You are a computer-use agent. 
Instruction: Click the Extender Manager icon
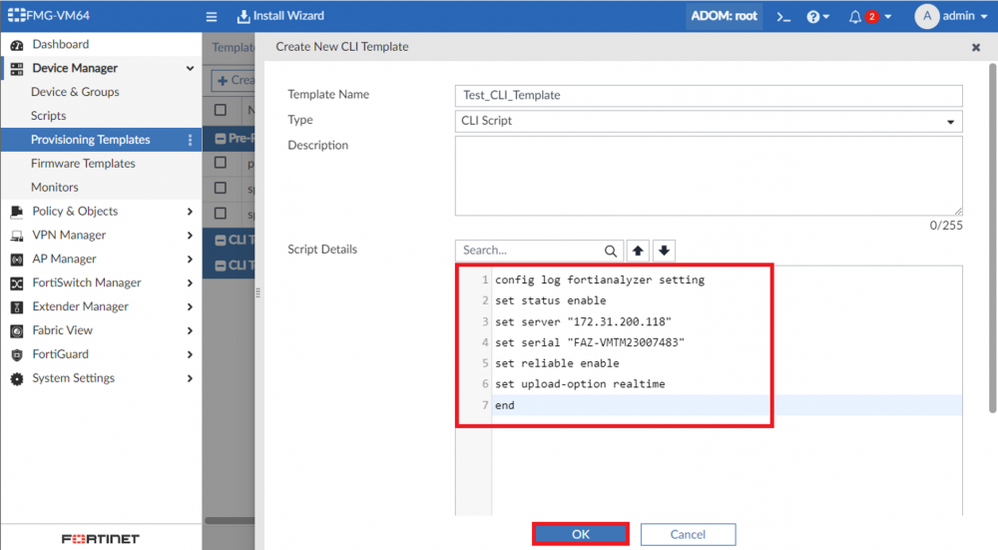pos(17,307)
